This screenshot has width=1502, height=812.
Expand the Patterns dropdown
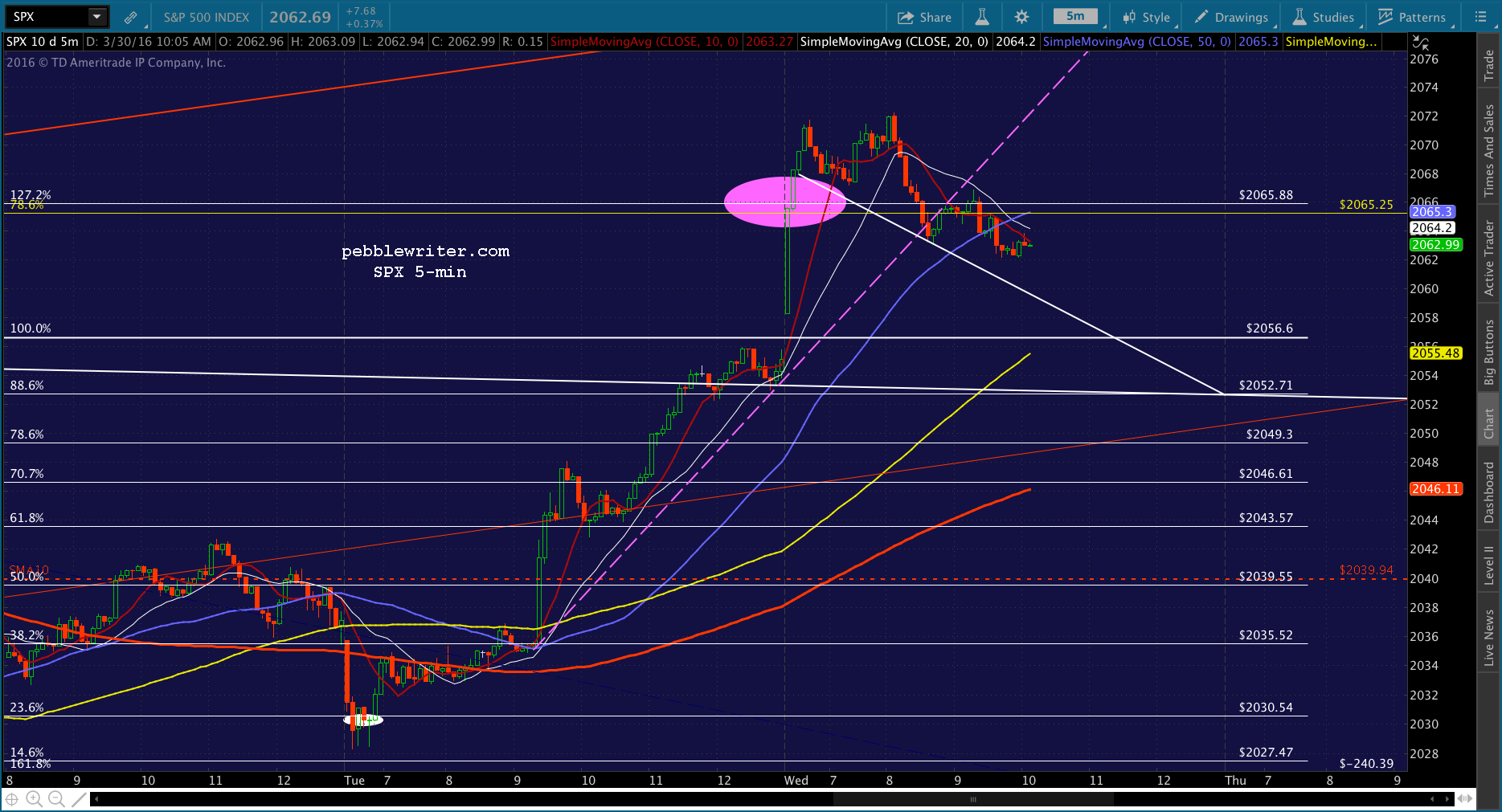tap(1412, 17)
